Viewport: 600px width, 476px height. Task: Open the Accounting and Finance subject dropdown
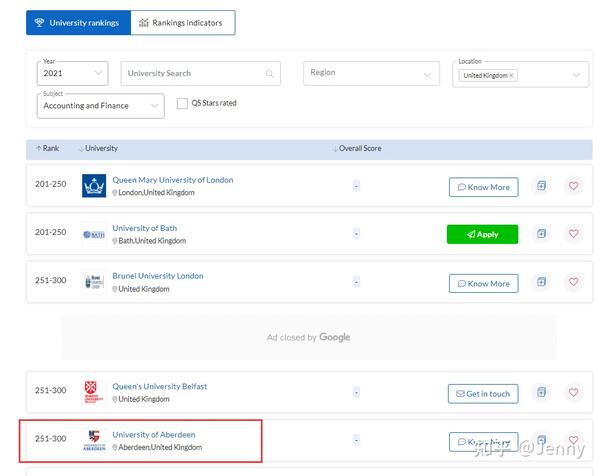coord(101,106)
